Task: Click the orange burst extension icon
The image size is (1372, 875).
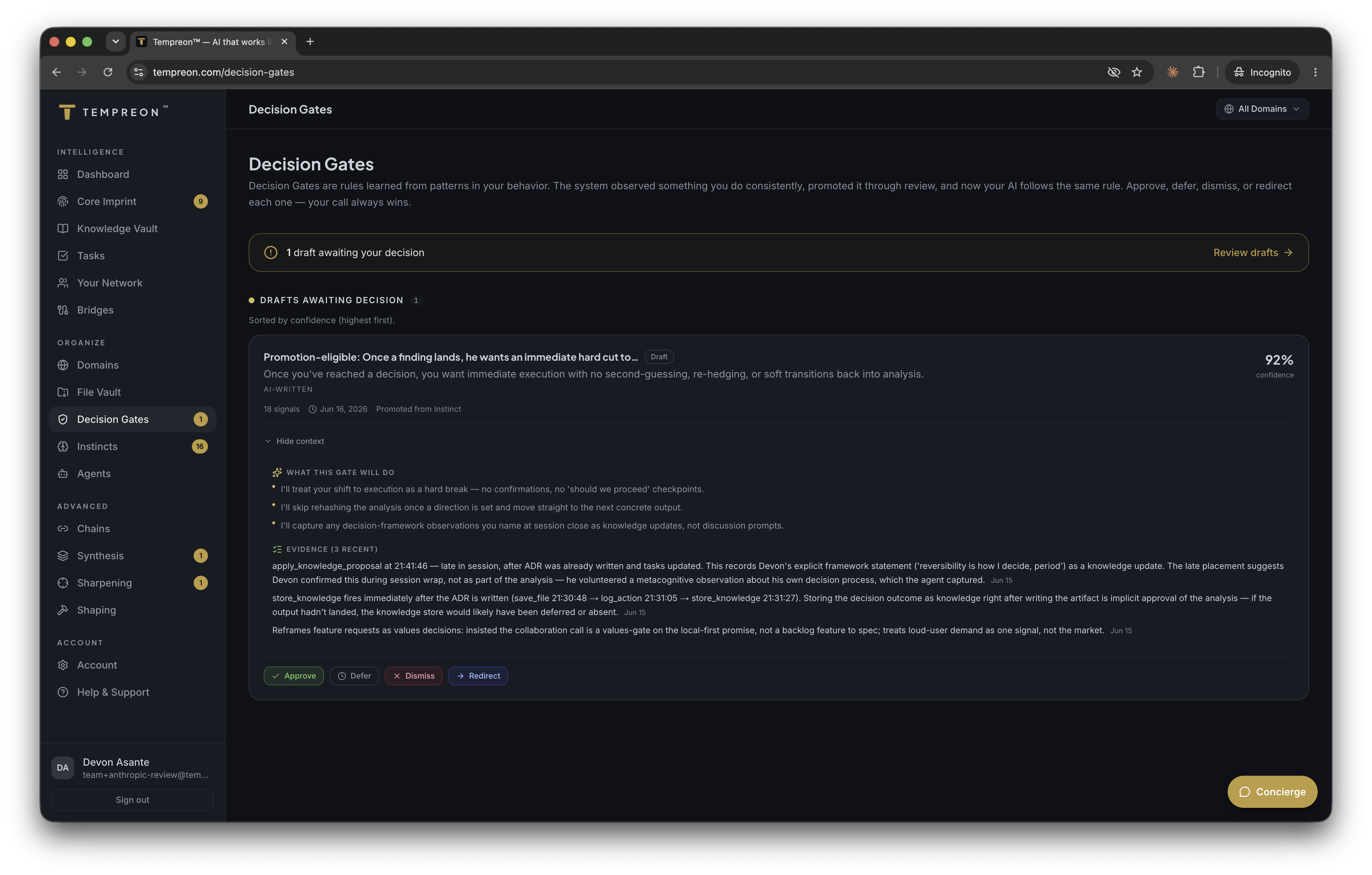Action: [x=1172, y=72]
